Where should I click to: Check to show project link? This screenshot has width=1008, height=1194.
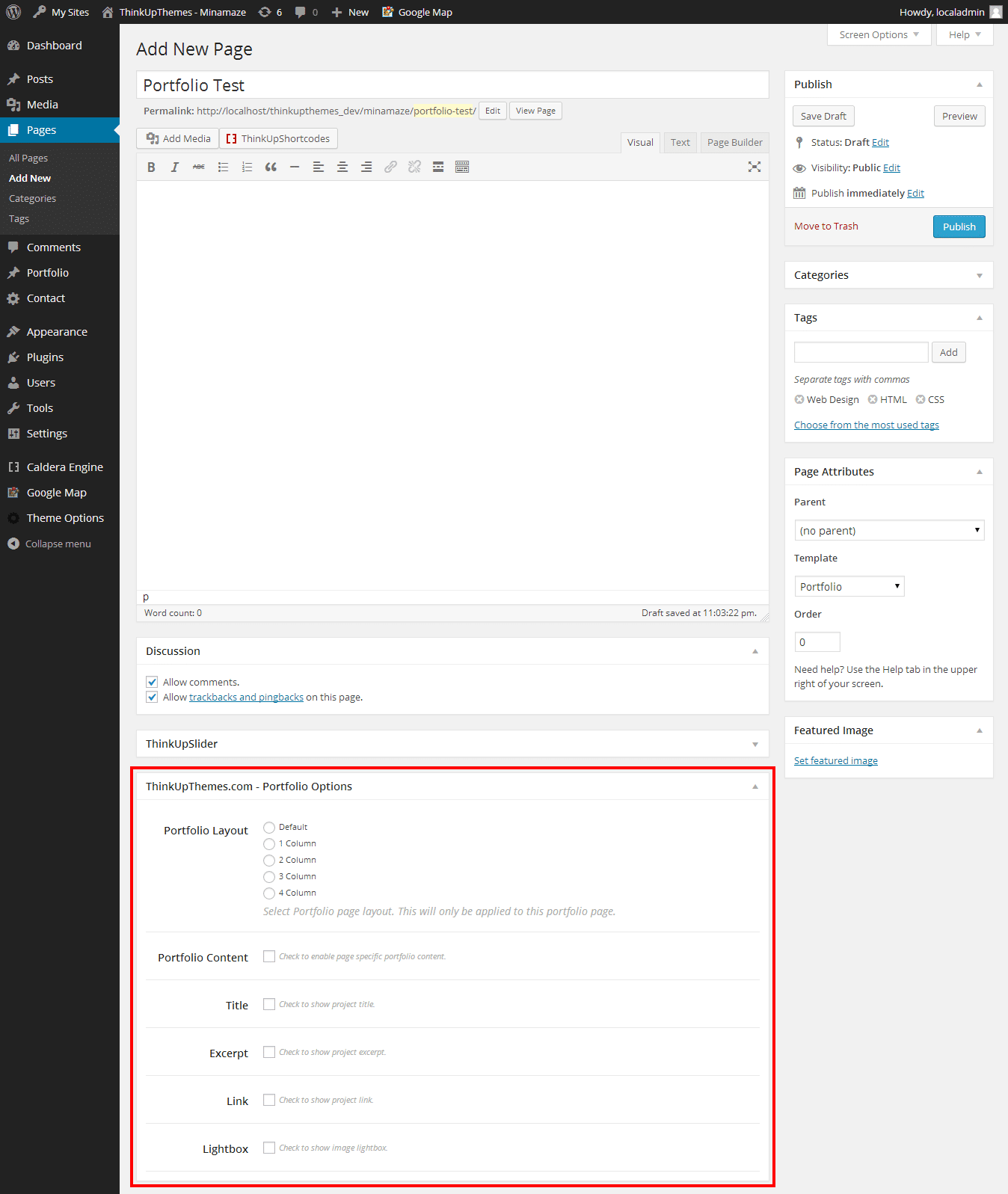[x=269, y=1100]
